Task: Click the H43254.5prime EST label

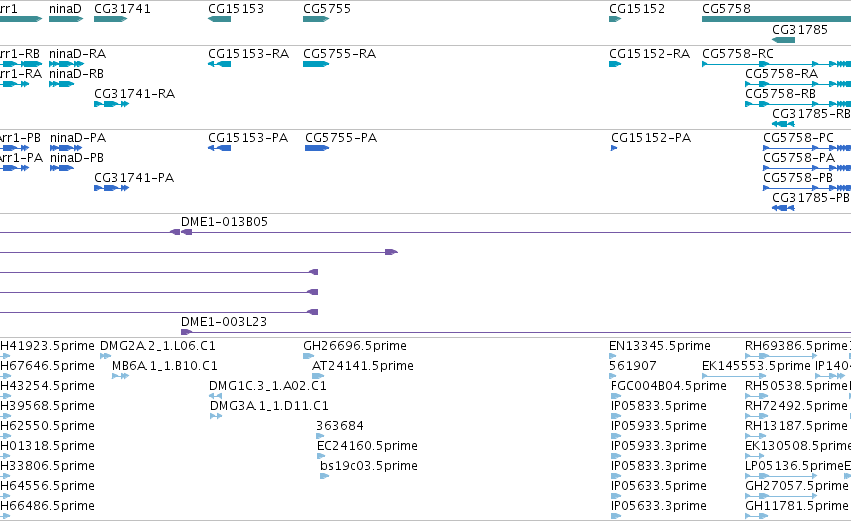Action: pos(48,386)
